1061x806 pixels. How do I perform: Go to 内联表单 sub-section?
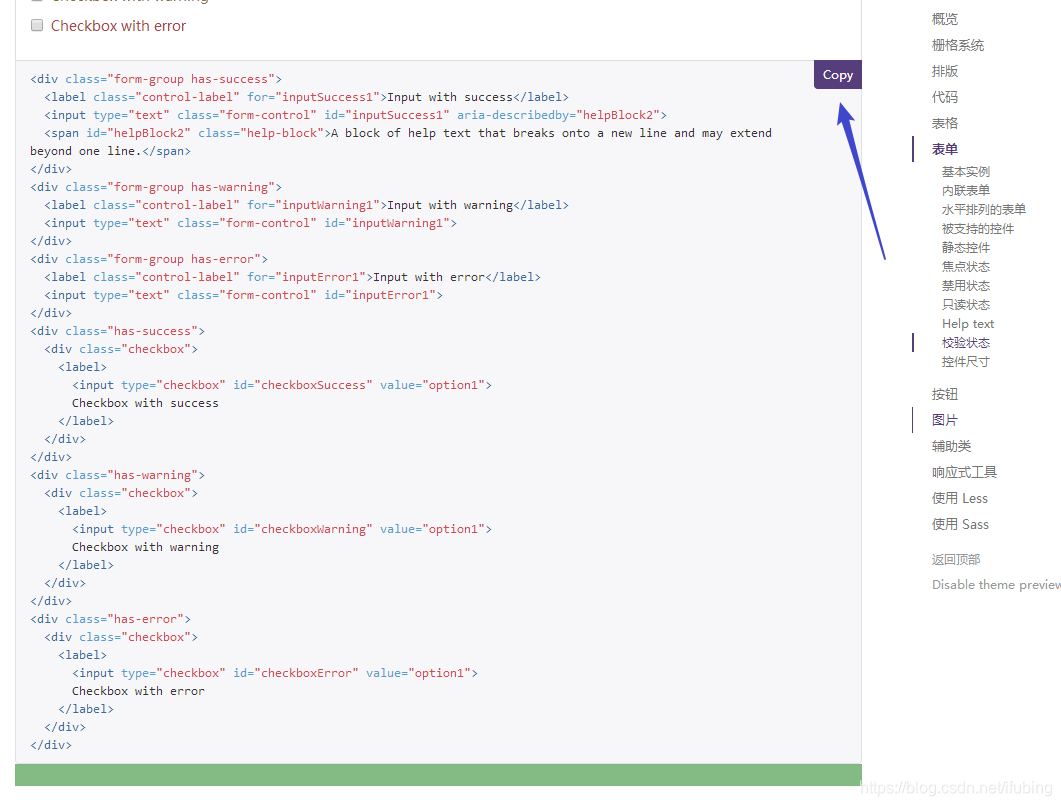coord(966,191)
